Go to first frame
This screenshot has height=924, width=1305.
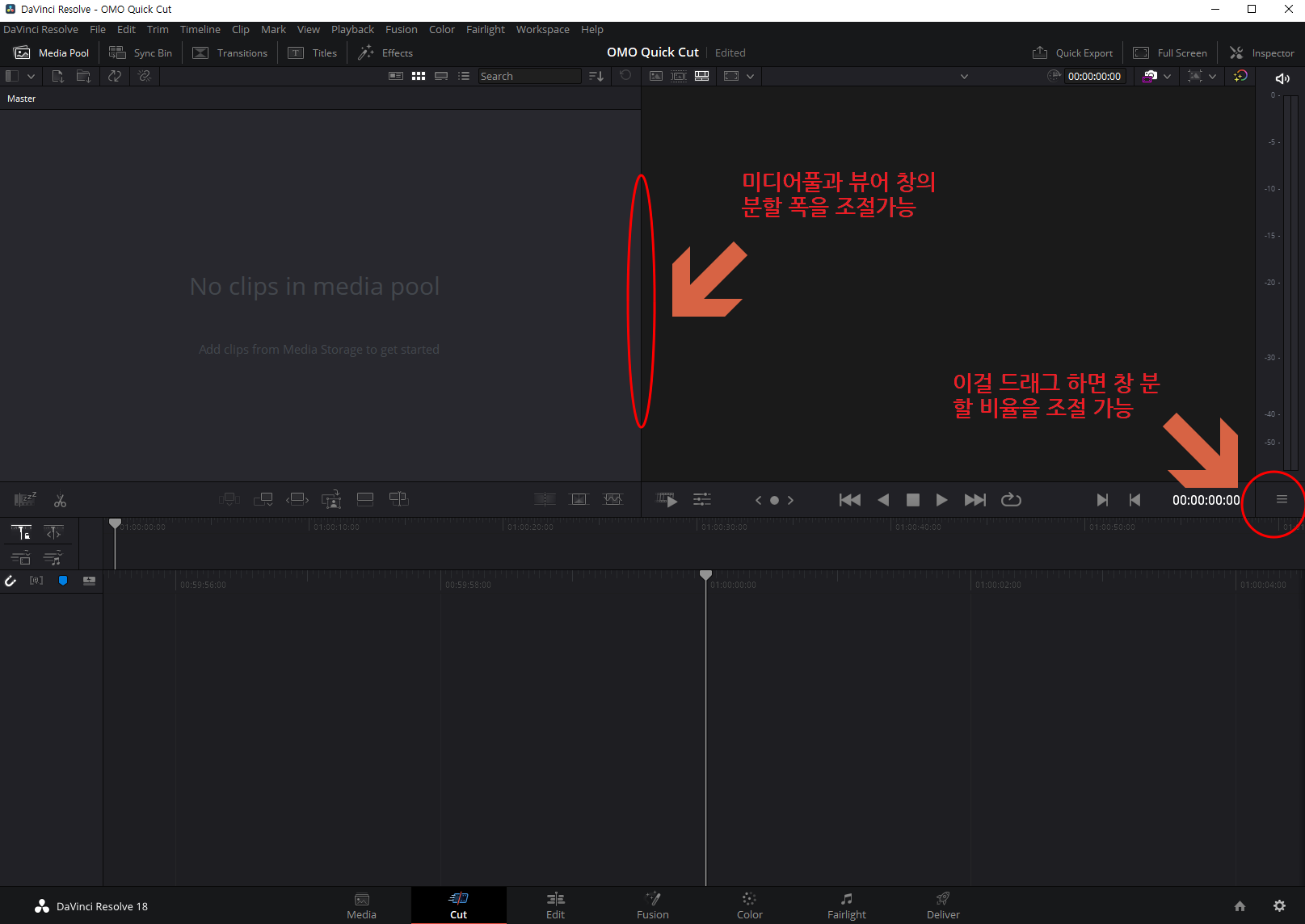click(x=850, y=500)
